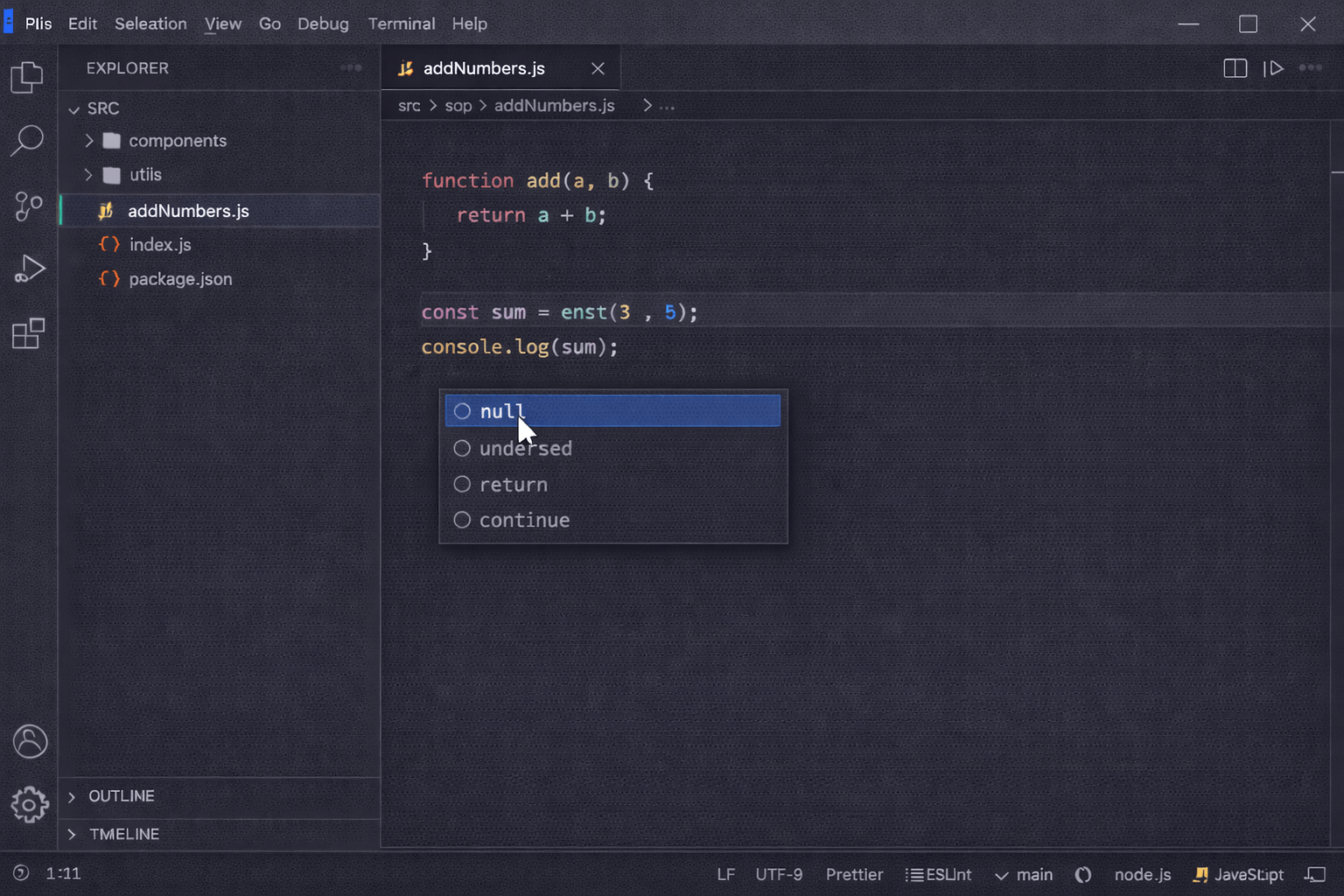Open Search in the activity bar
This screenshot has height=896, width=1344.
pos(29,139)
